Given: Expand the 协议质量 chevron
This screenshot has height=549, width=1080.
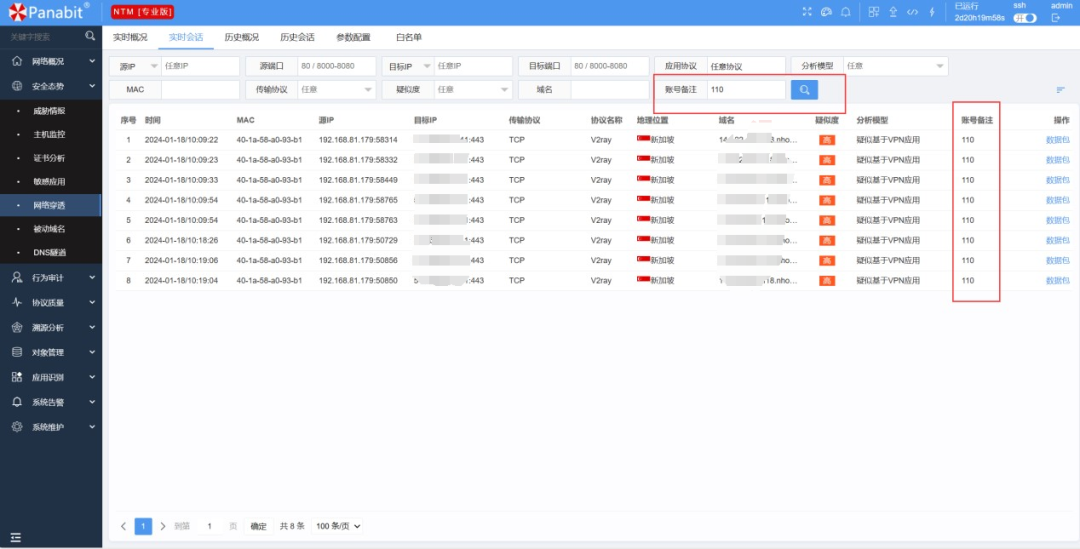Looking at the screenshot, I should tap(92, 302).
